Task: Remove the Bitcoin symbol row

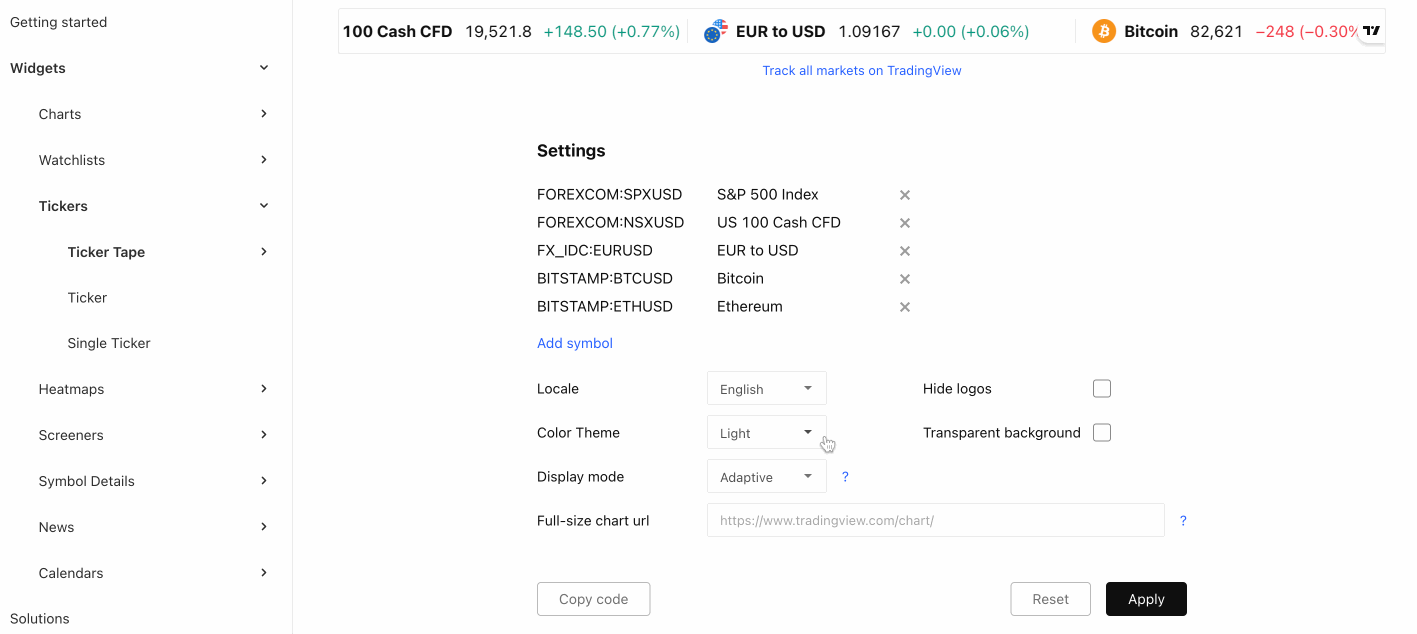Action: [x=905, y=279]
